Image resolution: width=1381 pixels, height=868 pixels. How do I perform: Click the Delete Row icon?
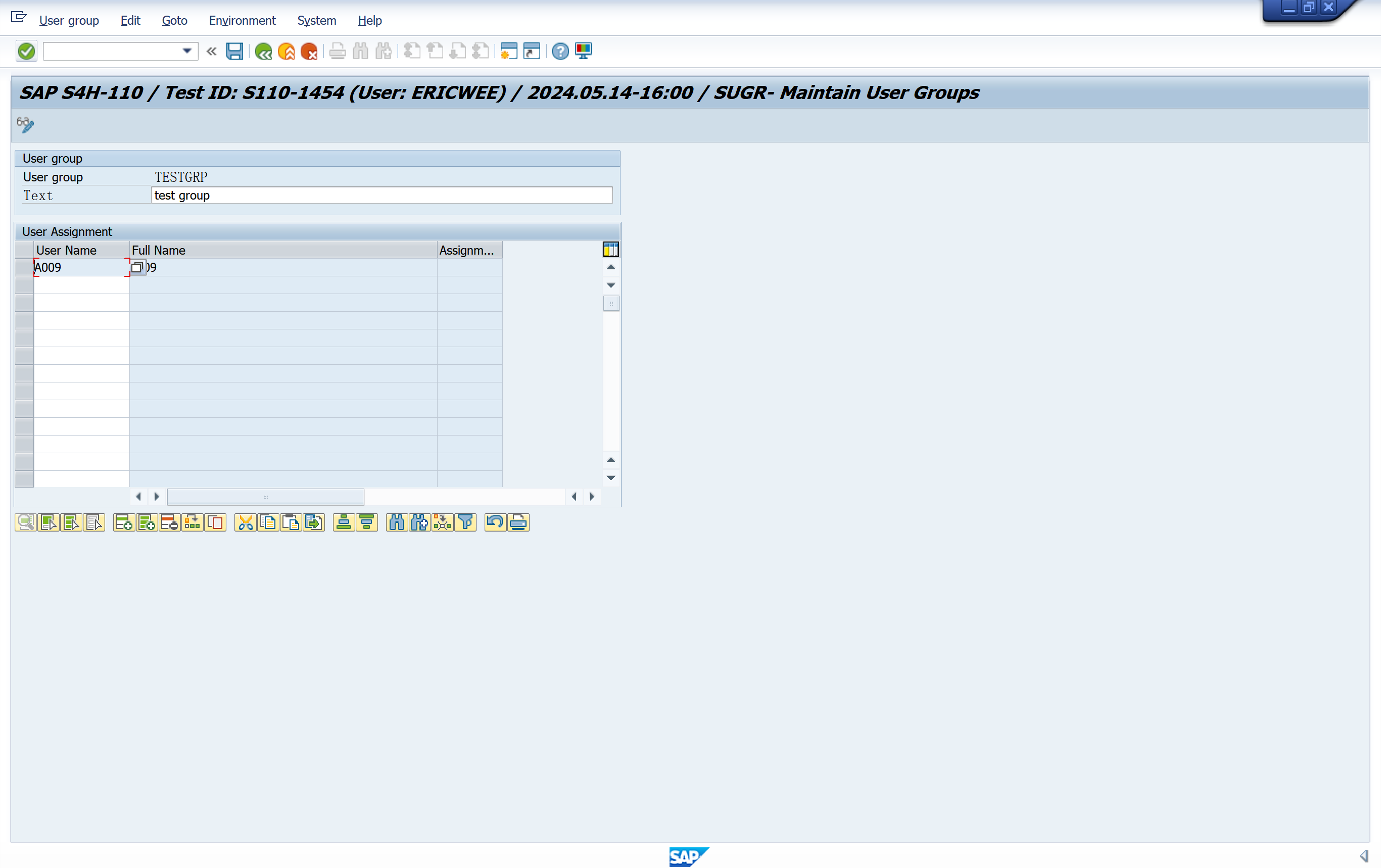tap(169, 522)
